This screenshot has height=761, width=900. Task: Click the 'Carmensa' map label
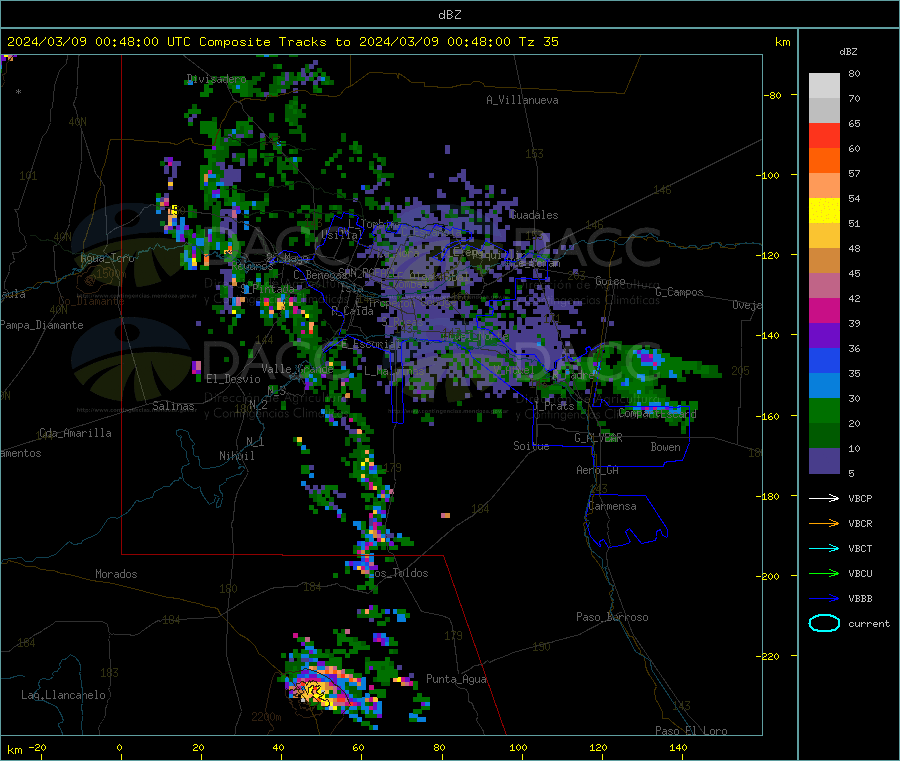coord(612,507)
